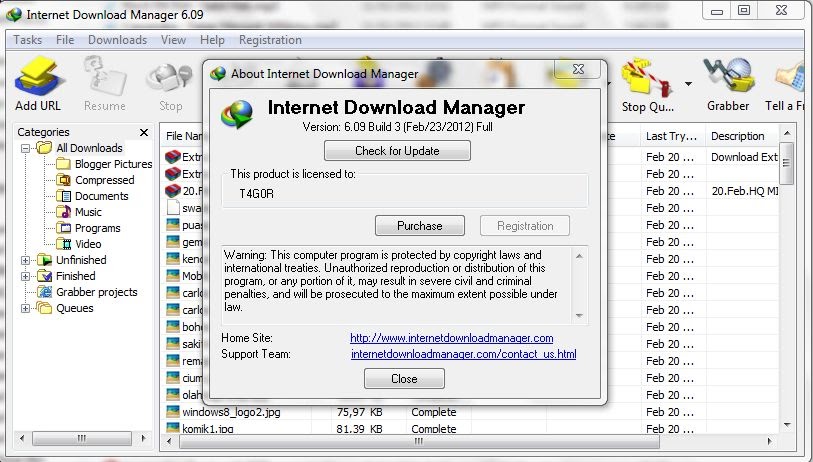Click download list vertical scrollbar thumb
The width and height of the screenshot is (813, 462).
click(787, 163)
